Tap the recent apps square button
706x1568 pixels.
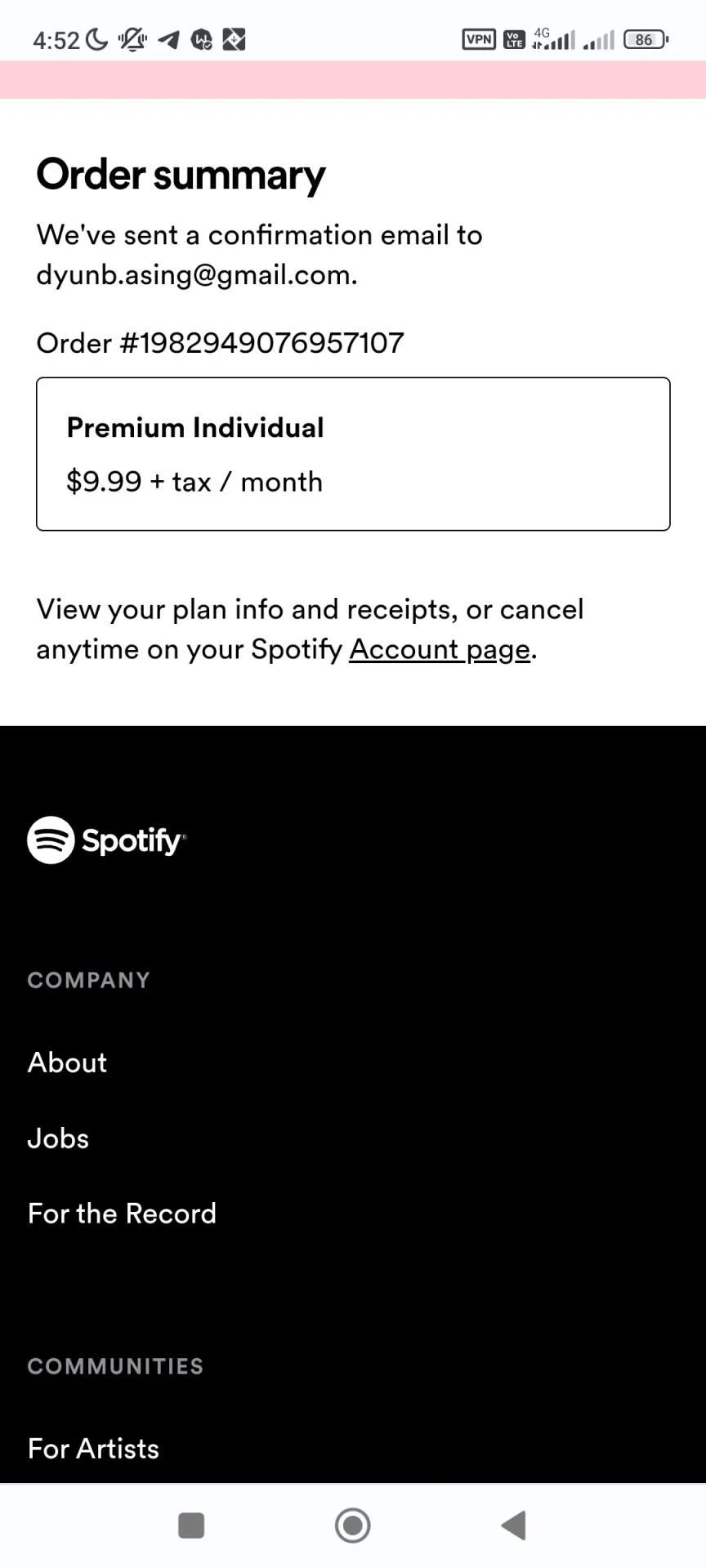tap(191, 1525)
